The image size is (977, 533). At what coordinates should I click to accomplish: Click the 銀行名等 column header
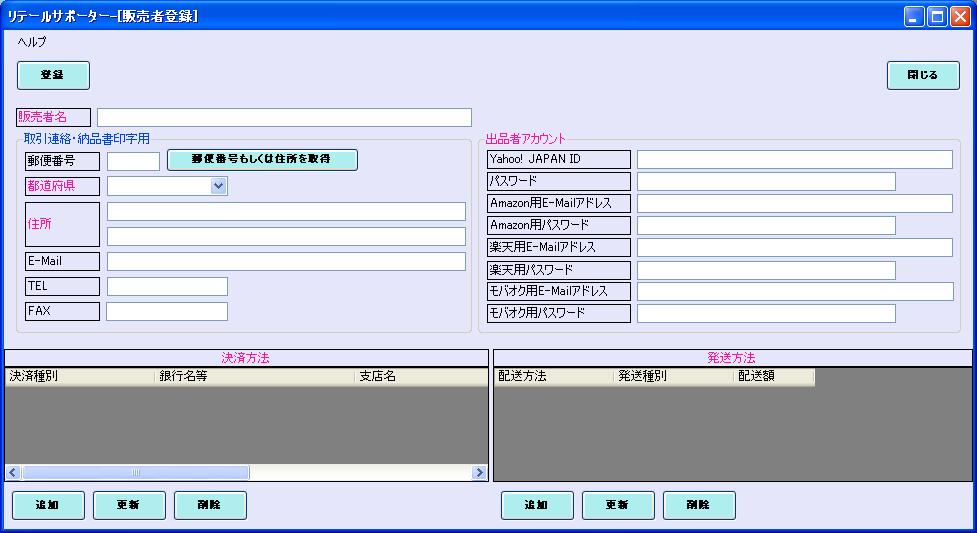pyautogui.click(x=254, y=377)
